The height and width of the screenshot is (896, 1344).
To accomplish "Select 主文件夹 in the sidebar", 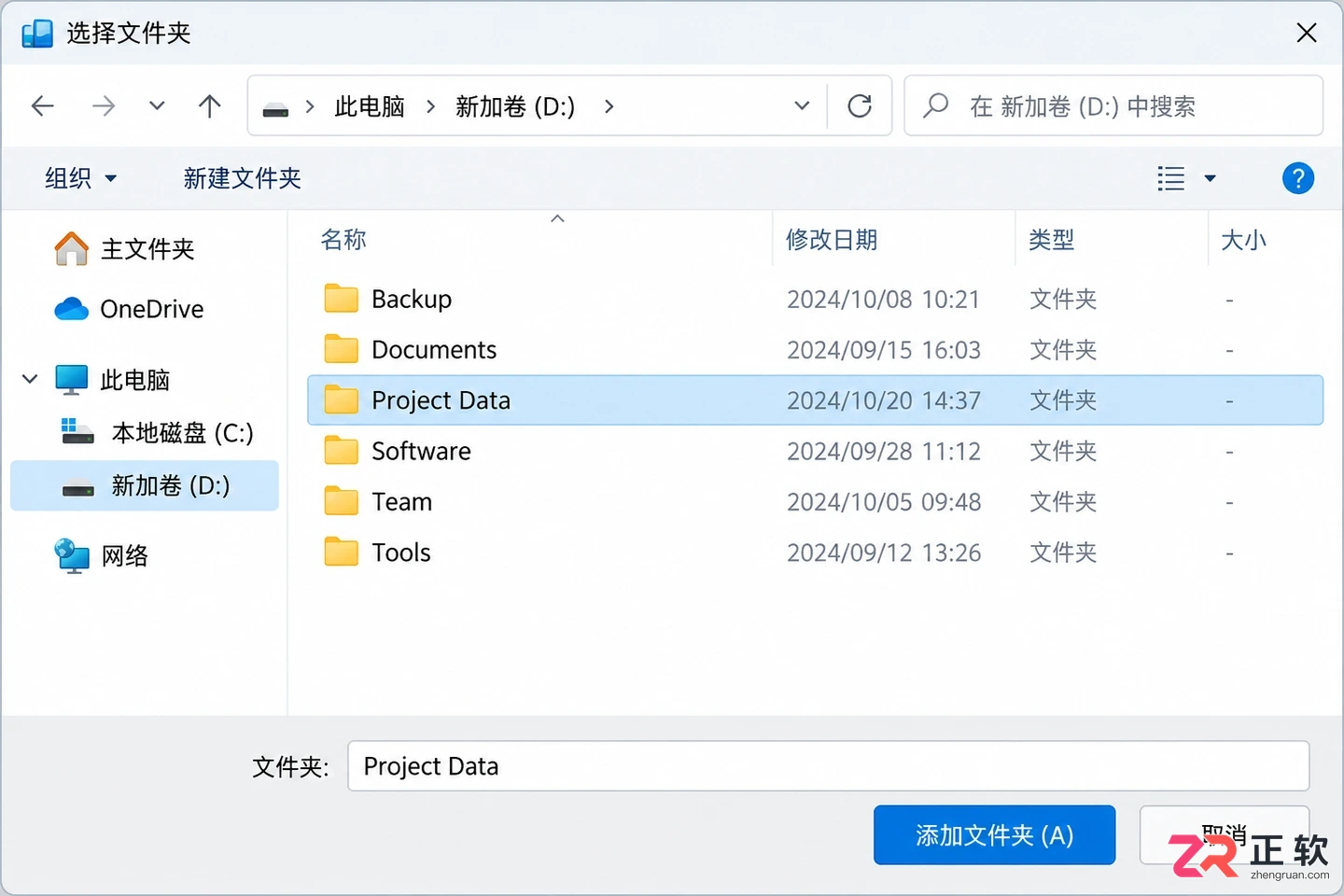I will 125,249.
